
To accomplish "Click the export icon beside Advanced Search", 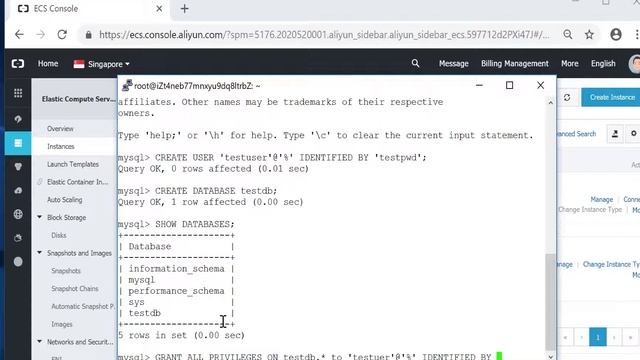I will pyautogui.click(x=615, y=134).
